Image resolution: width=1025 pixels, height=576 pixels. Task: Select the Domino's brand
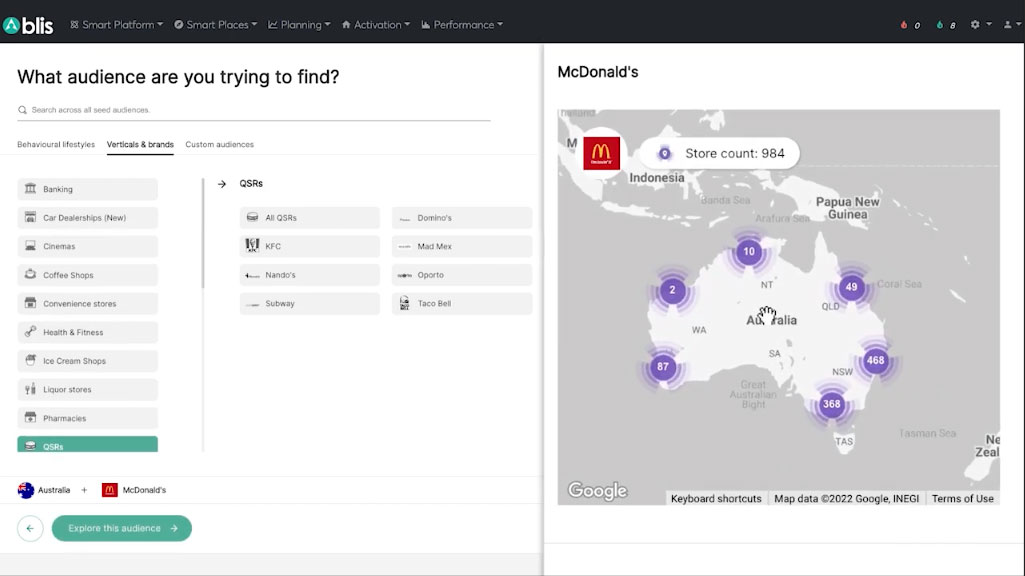[462, 218]
